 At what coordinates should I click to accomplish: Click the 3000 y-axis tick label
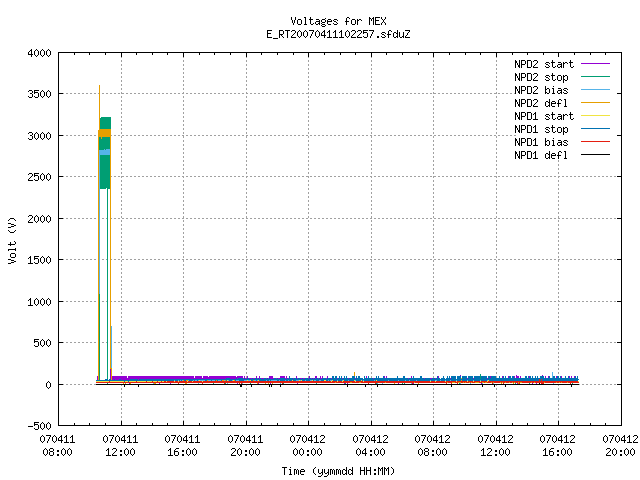point(40,136)
